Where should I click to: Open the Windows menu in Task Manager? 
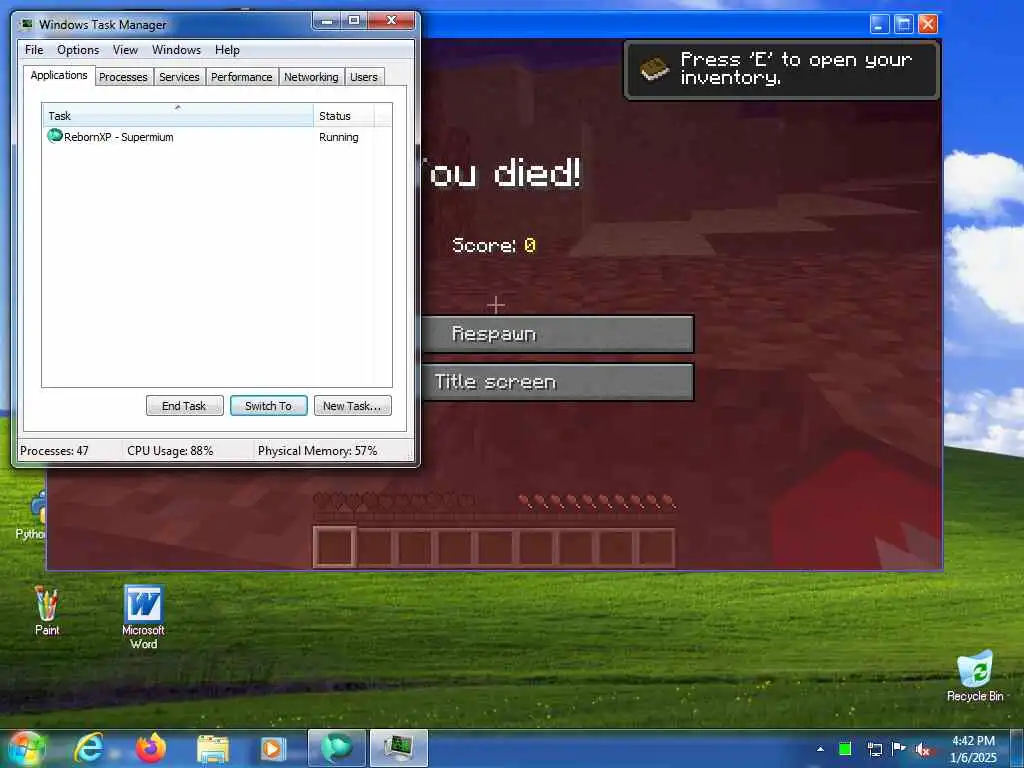[176, 50]
